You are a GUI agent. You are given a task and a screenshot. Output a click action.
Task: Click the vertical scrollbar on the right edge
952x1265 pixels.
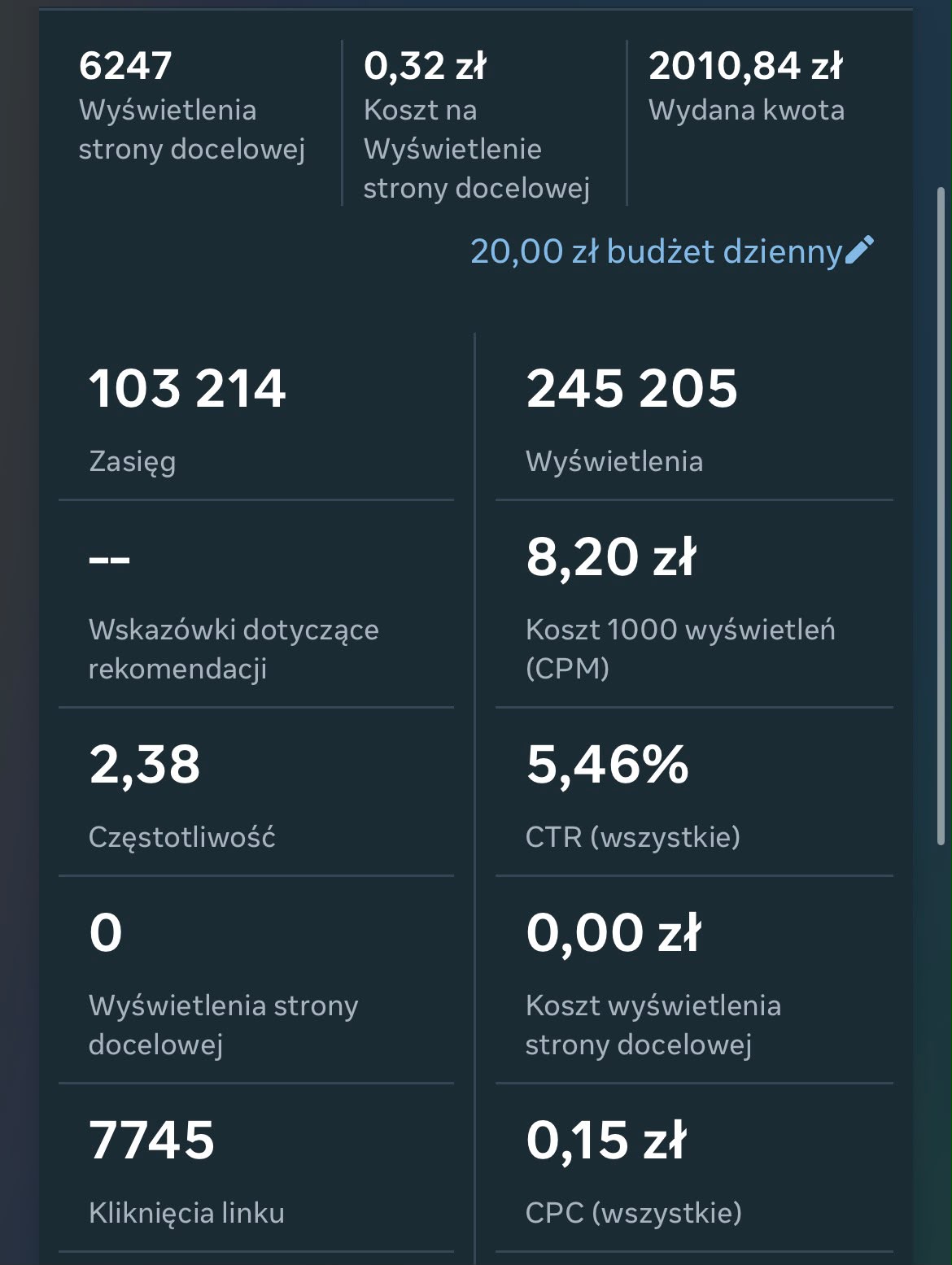point(941,517)
